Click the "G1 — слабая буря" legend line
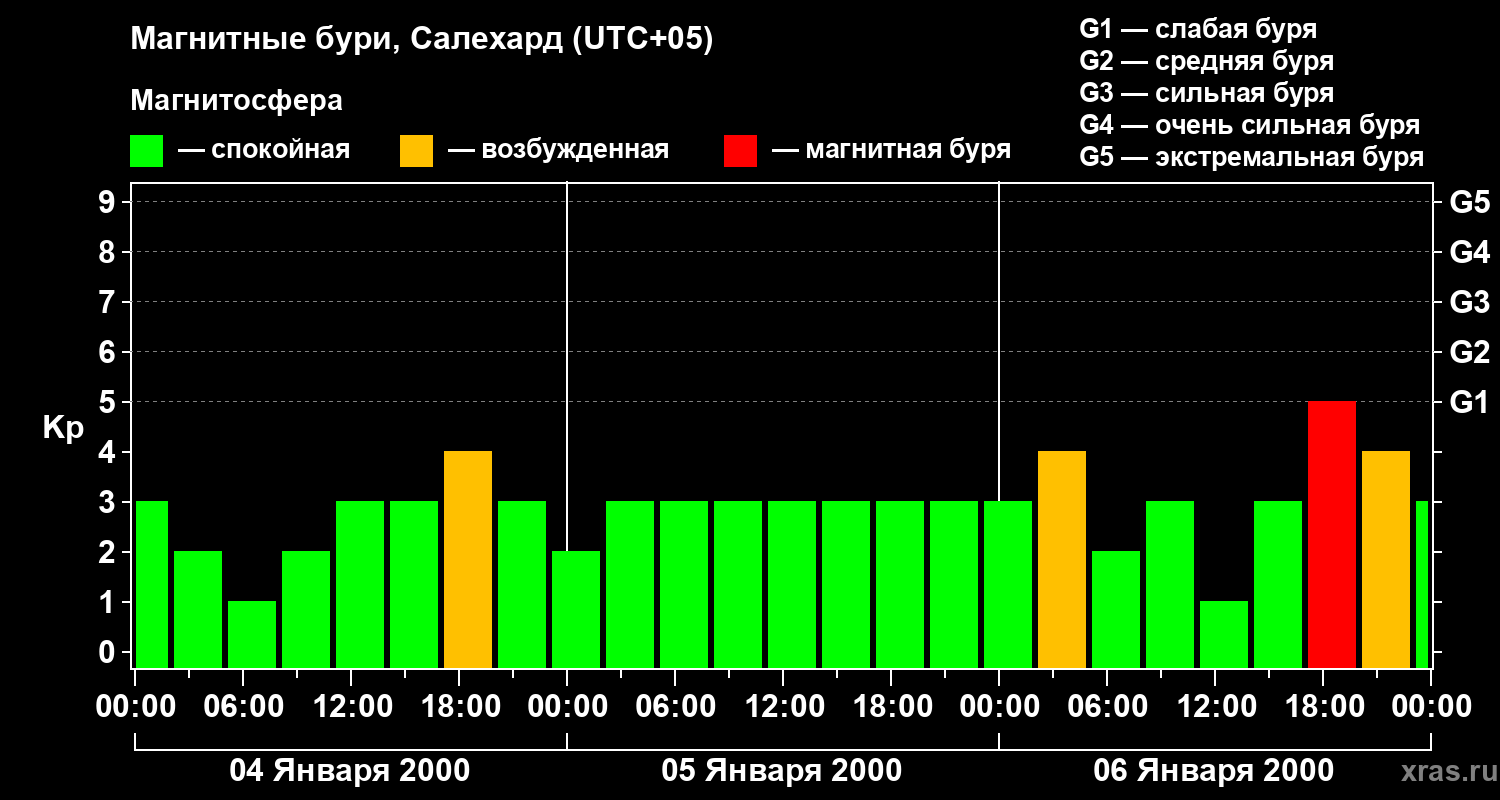 1198,29
